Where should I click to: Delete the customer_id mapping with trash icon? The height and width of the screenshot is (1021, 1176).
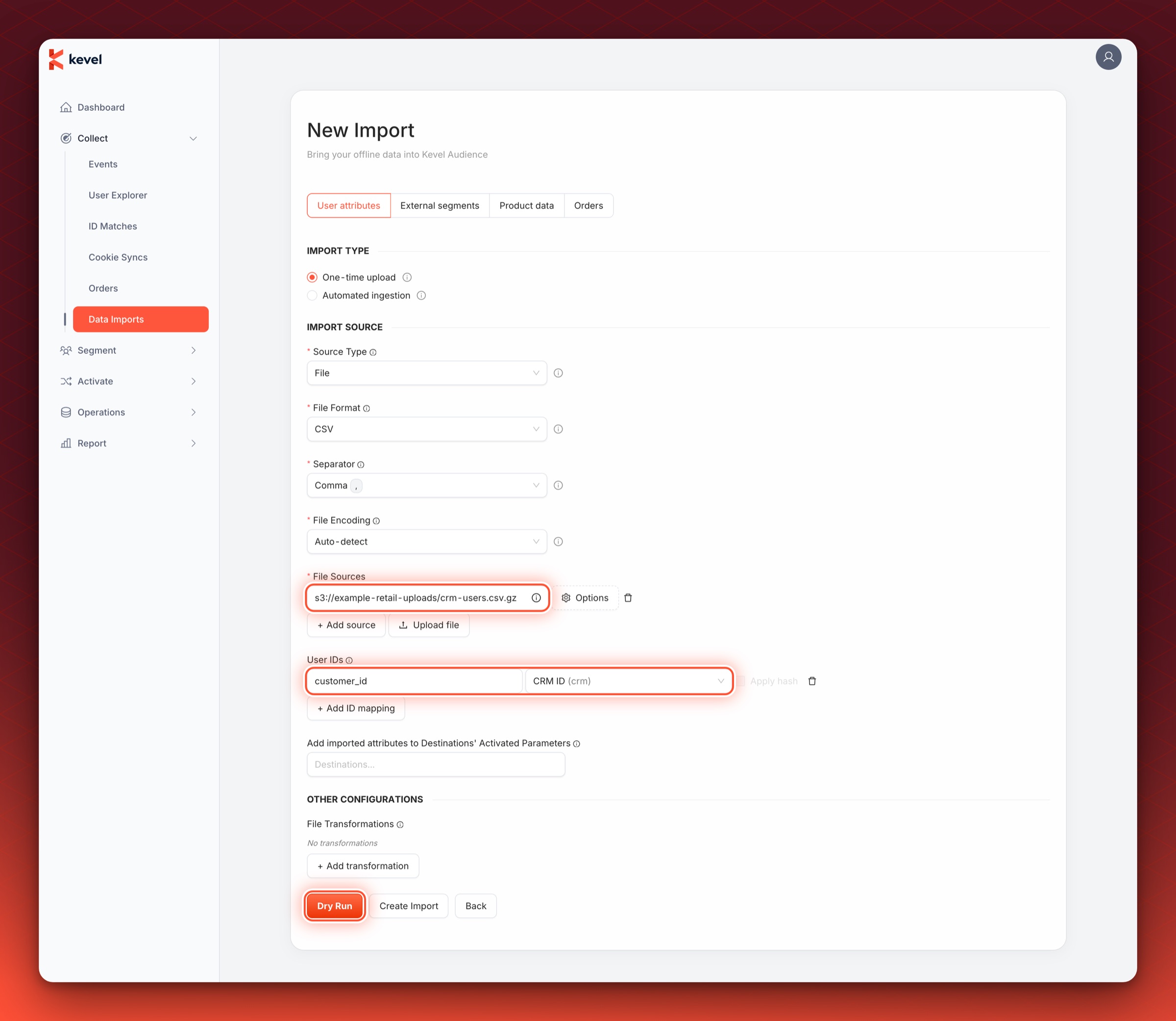(x=811, y=681)
